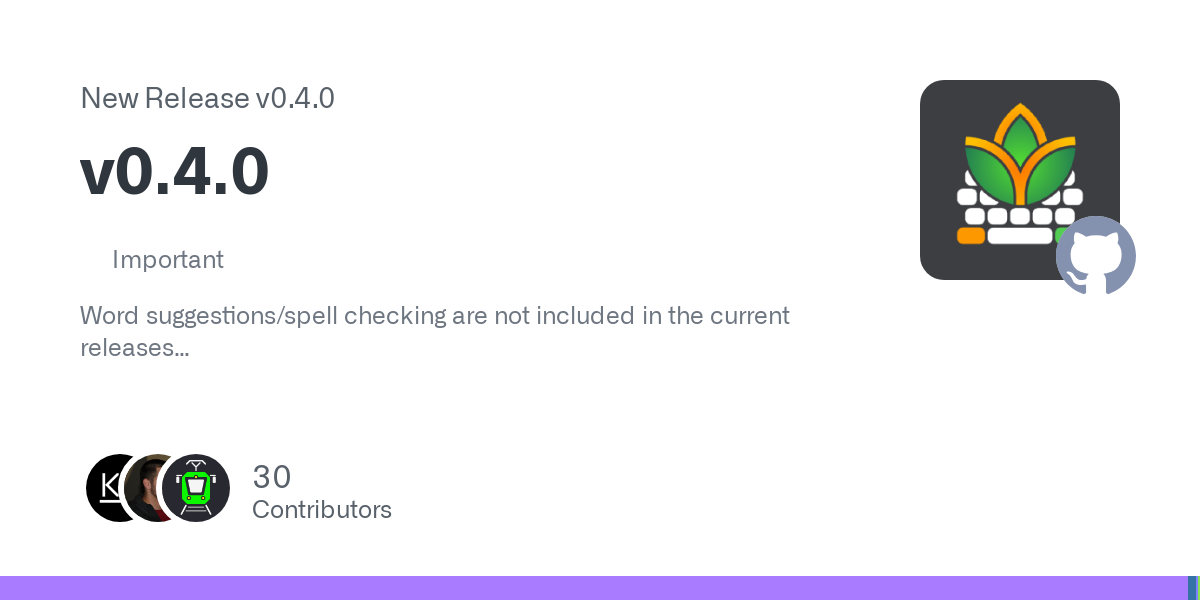The height and width of the screenshot is (600, 1200).
Task: Click the truncated "releases..." text
Action: 135,348
